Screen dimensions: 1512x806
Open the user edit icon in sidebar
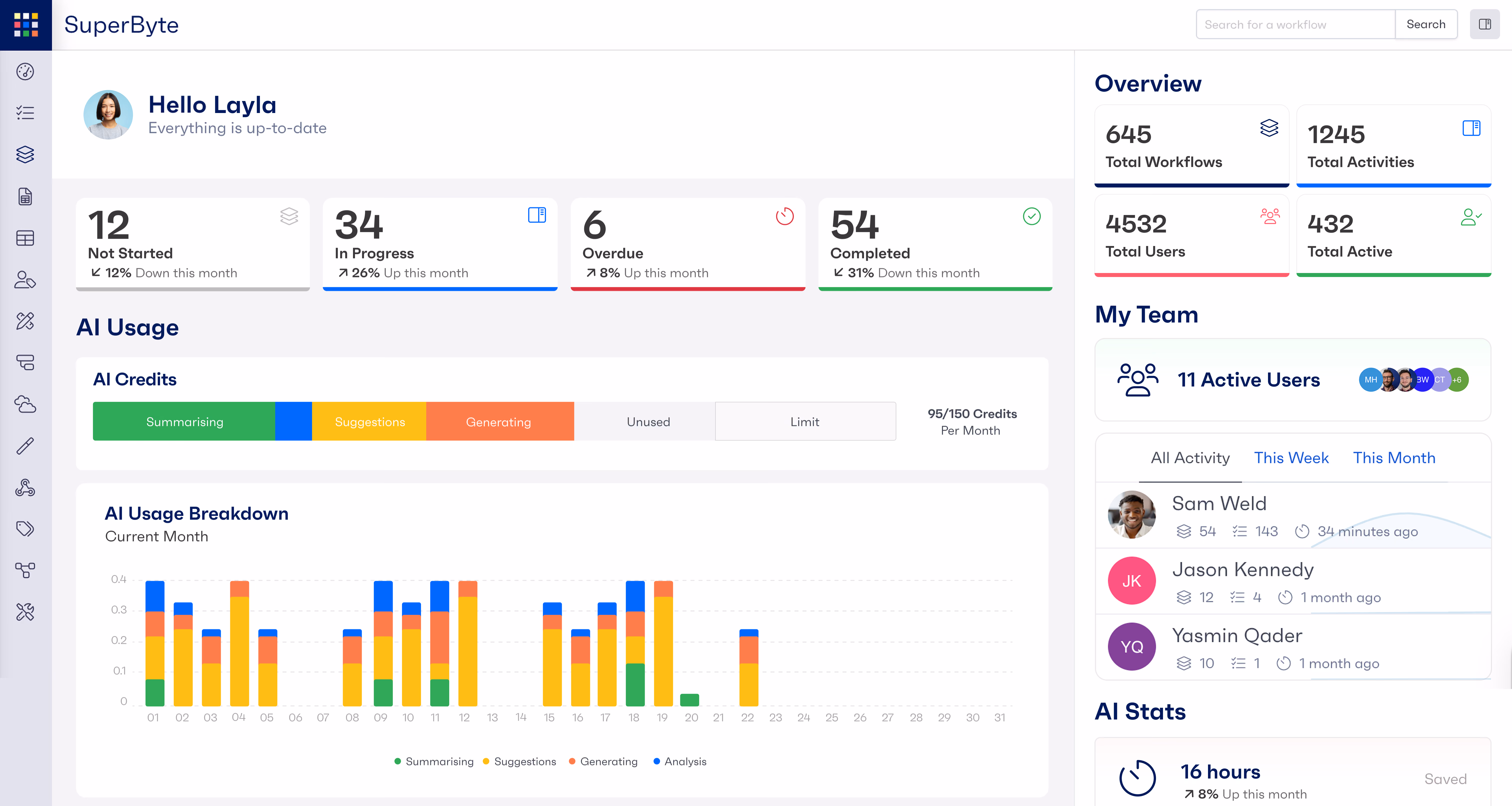[25, 279]
